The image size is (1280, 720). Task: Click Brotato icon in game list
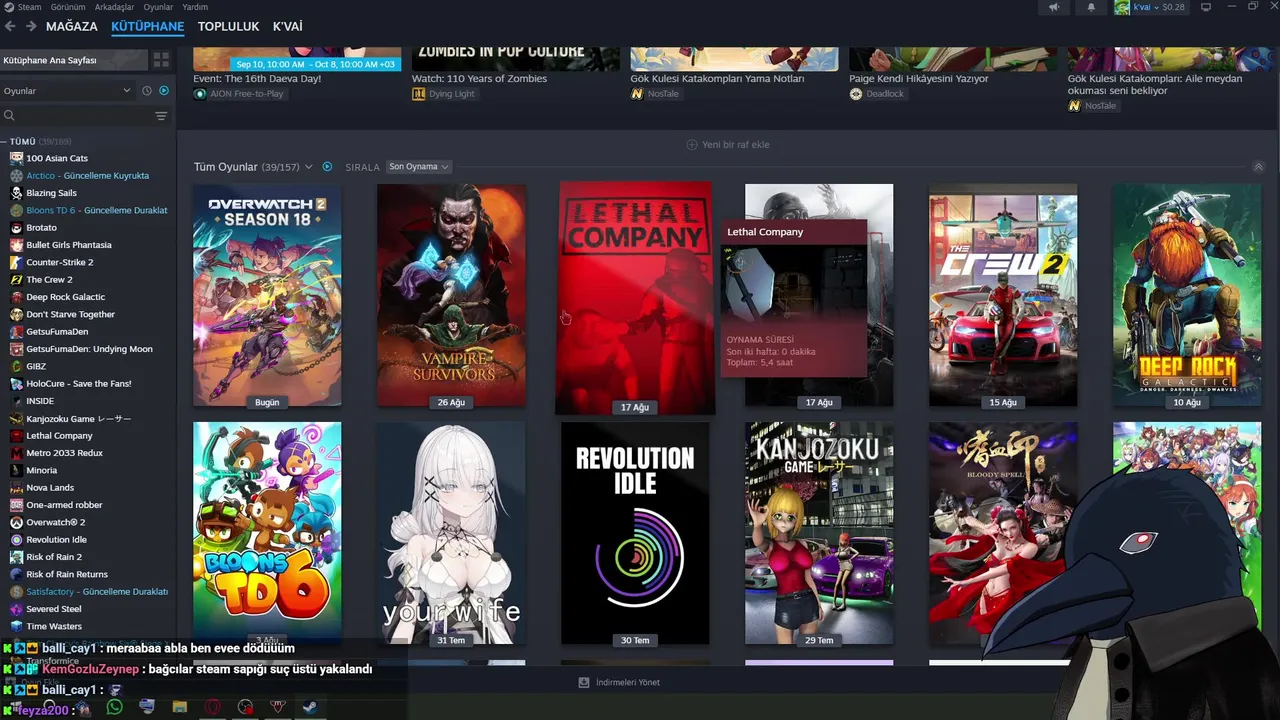[x=16, y=228]
